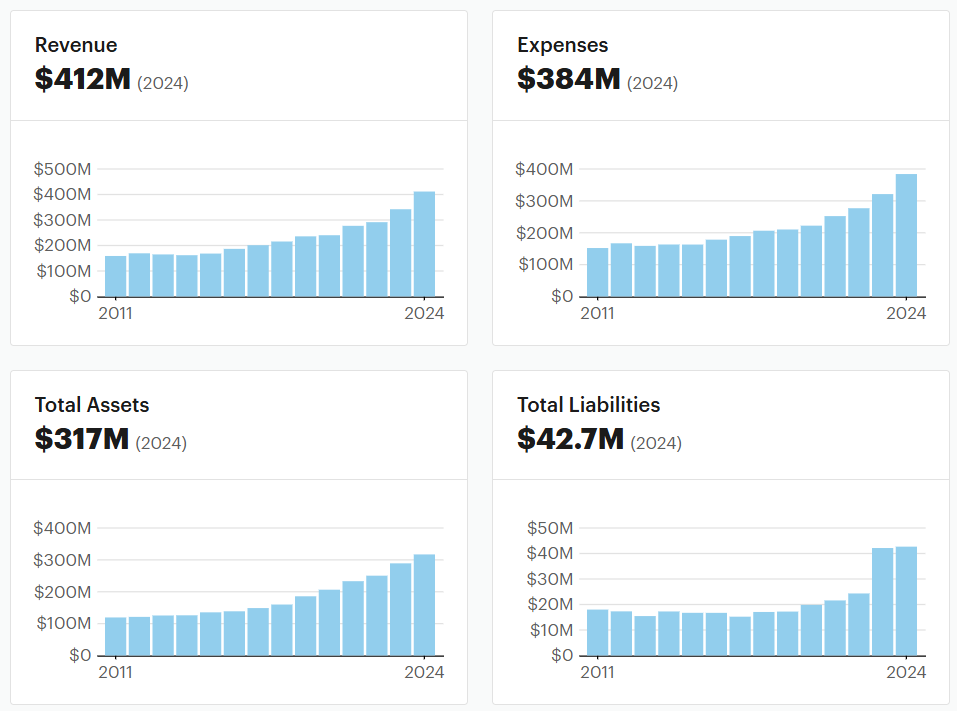Select the $384M expenses value
This screenshot has height=711, width=957.
click(x=569, y=79)
